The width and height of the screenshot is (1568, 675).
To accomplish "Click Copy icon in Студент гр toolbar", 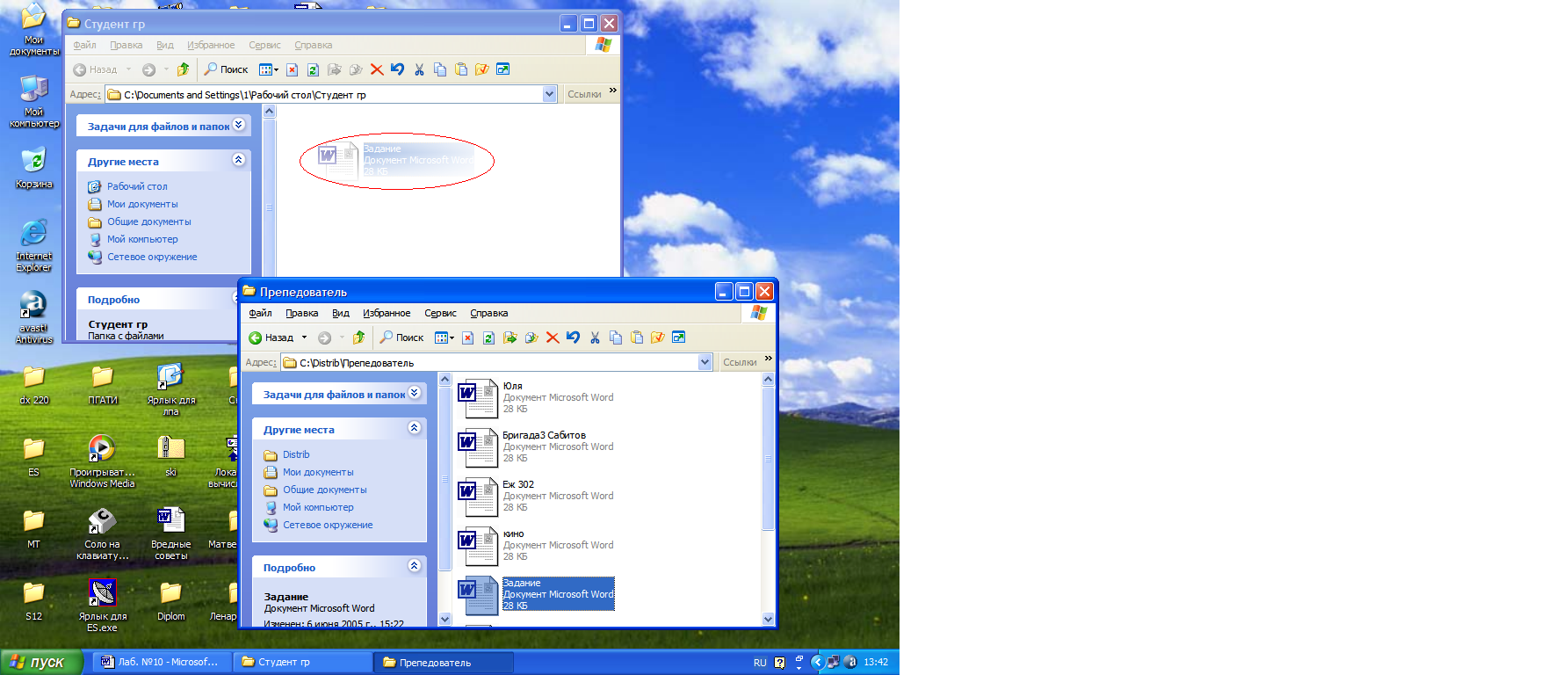I will (440, 69).
